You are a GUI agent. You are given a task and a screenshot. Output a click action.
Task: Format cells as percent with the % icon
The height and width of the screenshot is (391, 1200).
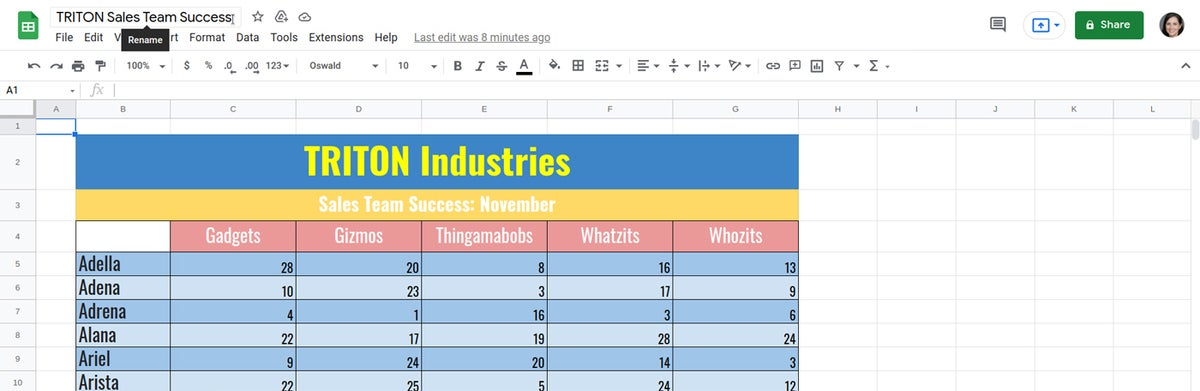coord(208,66)
